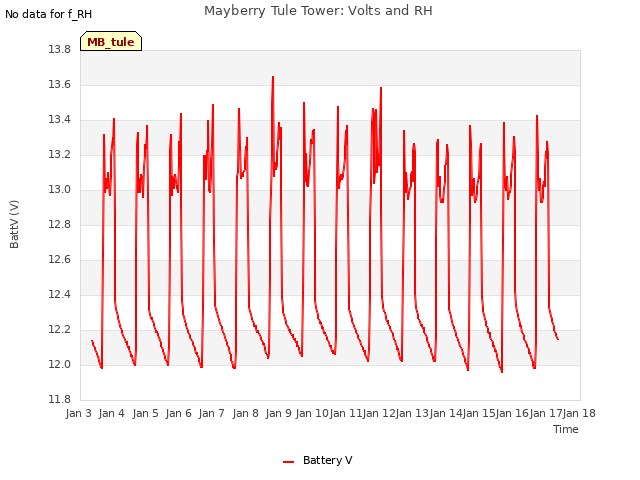Click the Jan 3 x-axis tick label

point(79,413)
